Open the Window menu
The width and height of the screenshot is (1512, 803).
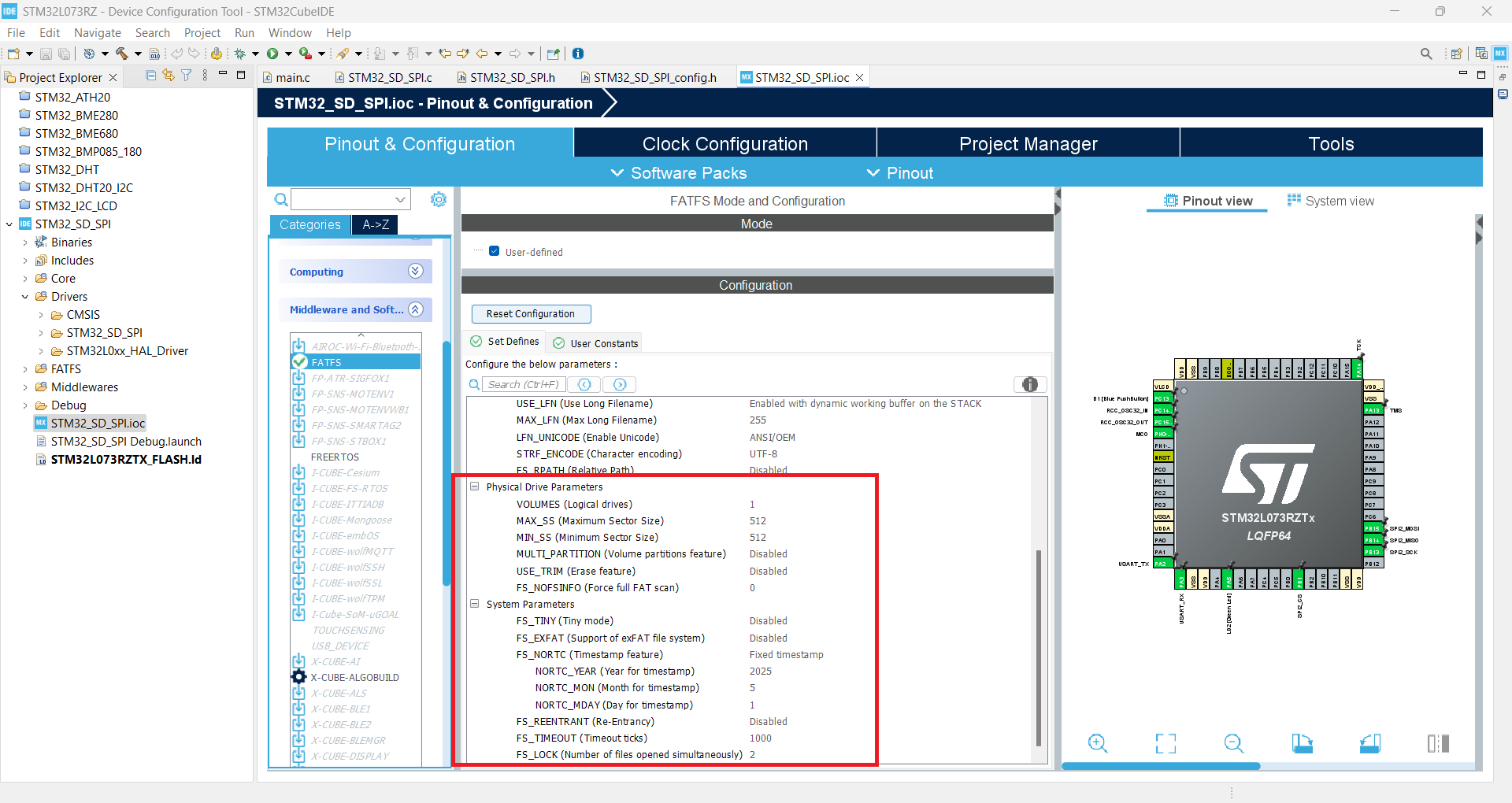[x=290, y=33]
